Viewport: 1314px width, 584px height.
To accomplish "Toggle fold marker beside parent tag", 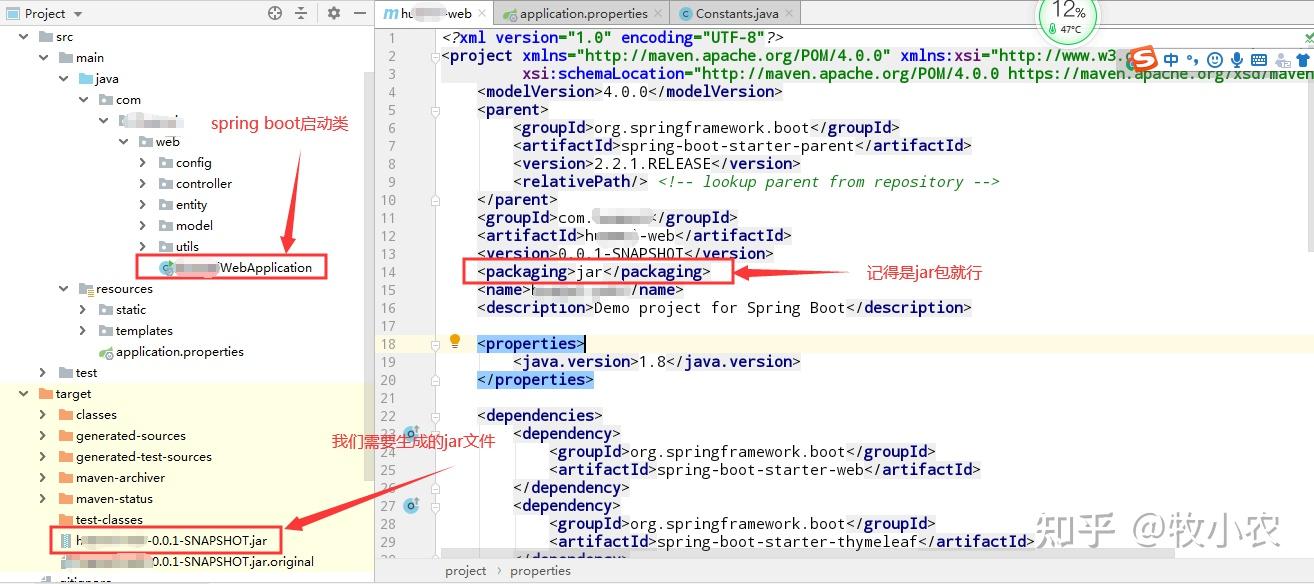I will [x=436, y=110].
